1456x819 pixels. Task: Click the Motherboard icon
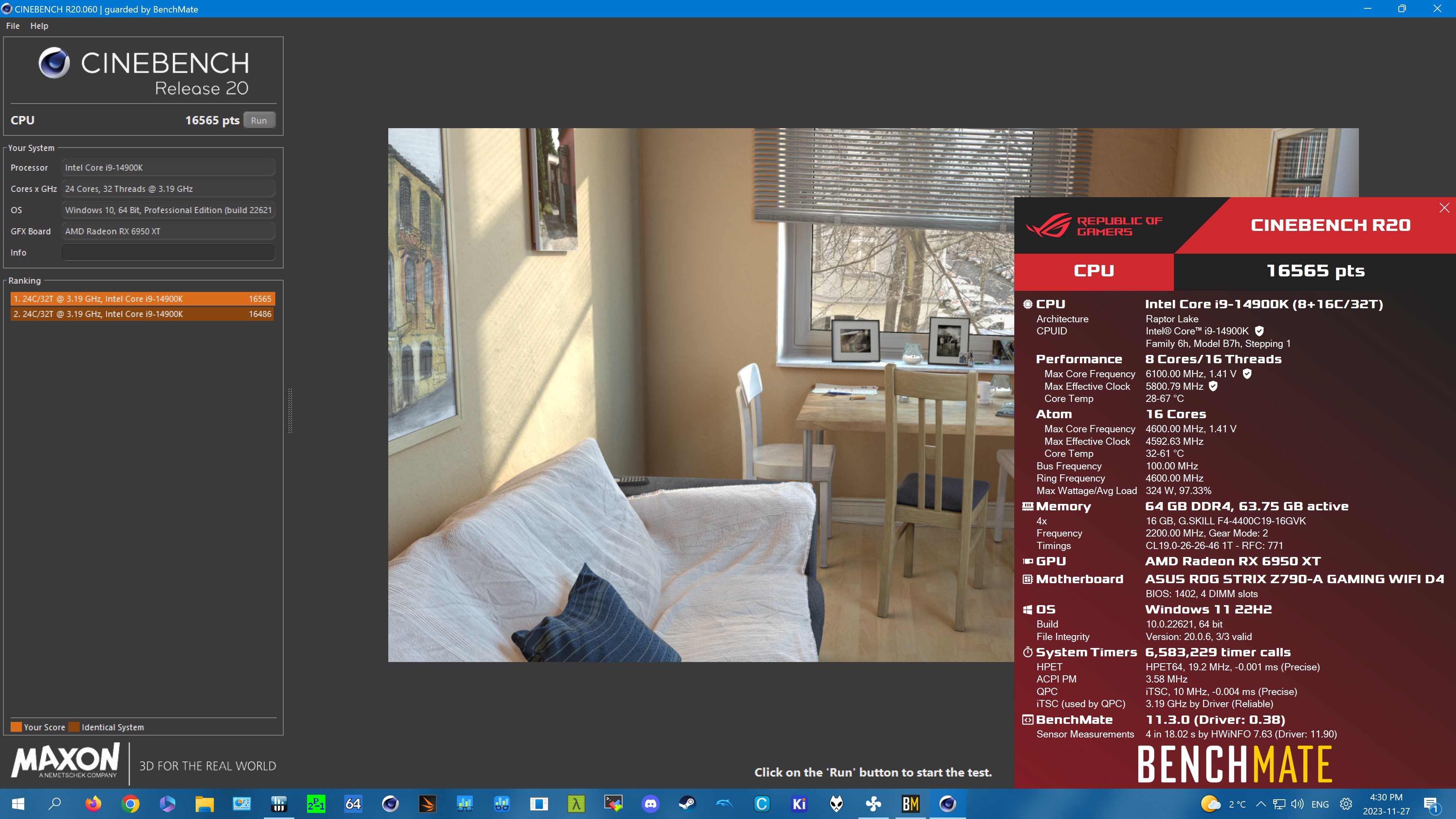point(1028,579)
